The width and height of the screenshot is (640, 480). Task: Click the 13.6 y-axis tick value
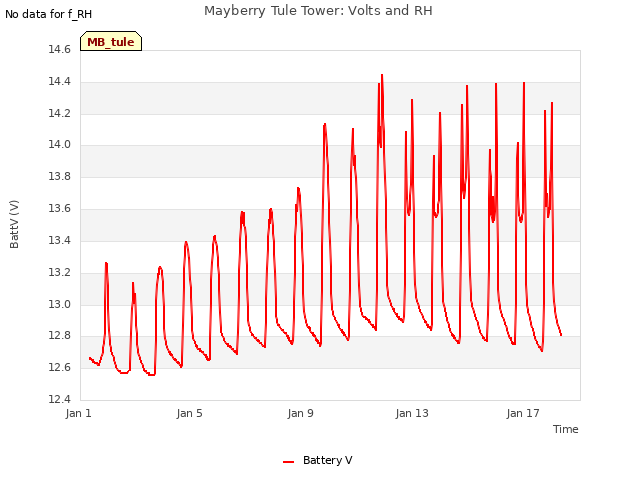point(59,209)
